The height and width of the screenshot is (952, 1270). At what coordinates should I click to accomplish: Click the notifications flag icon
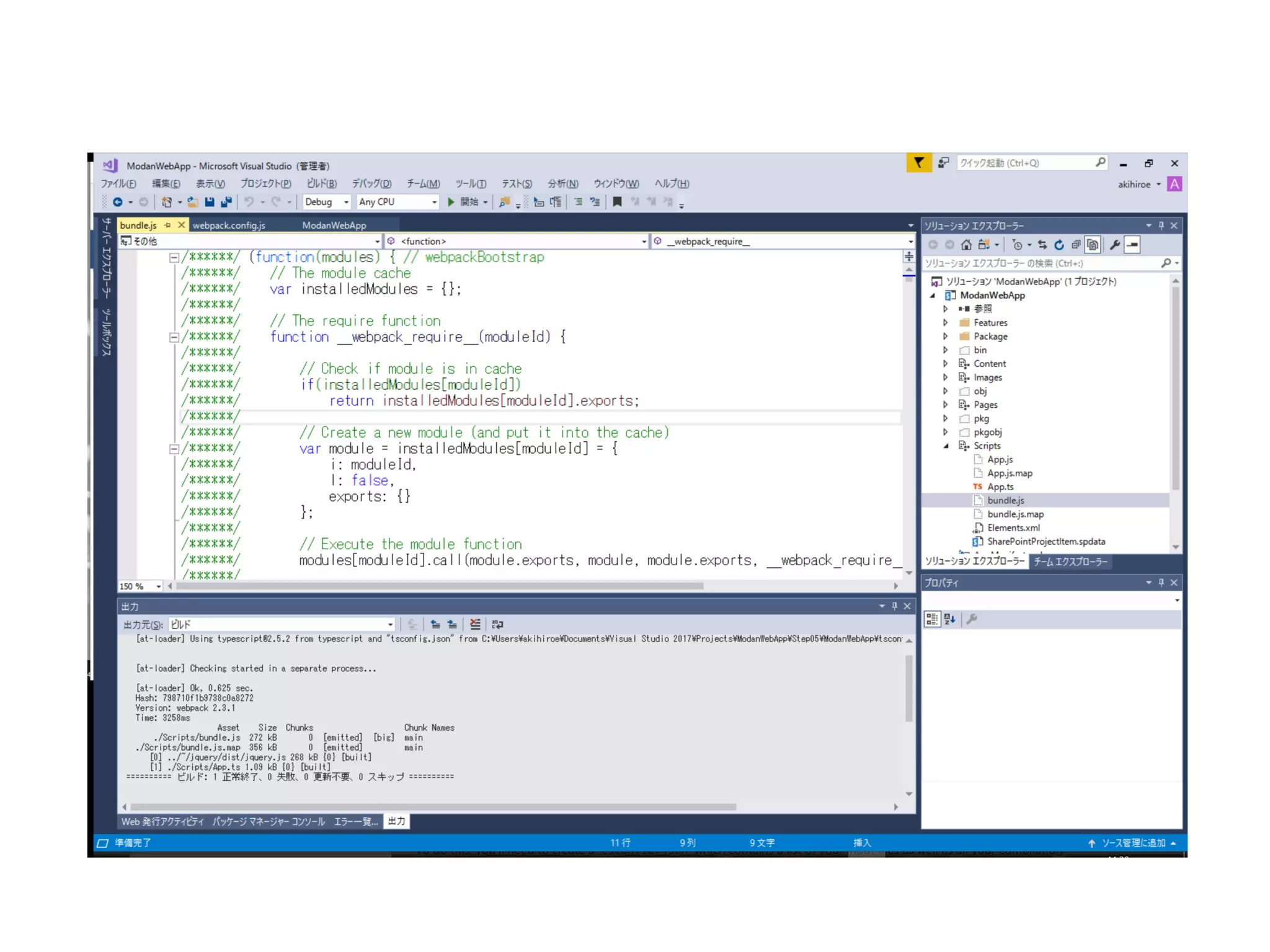point(918,163)
